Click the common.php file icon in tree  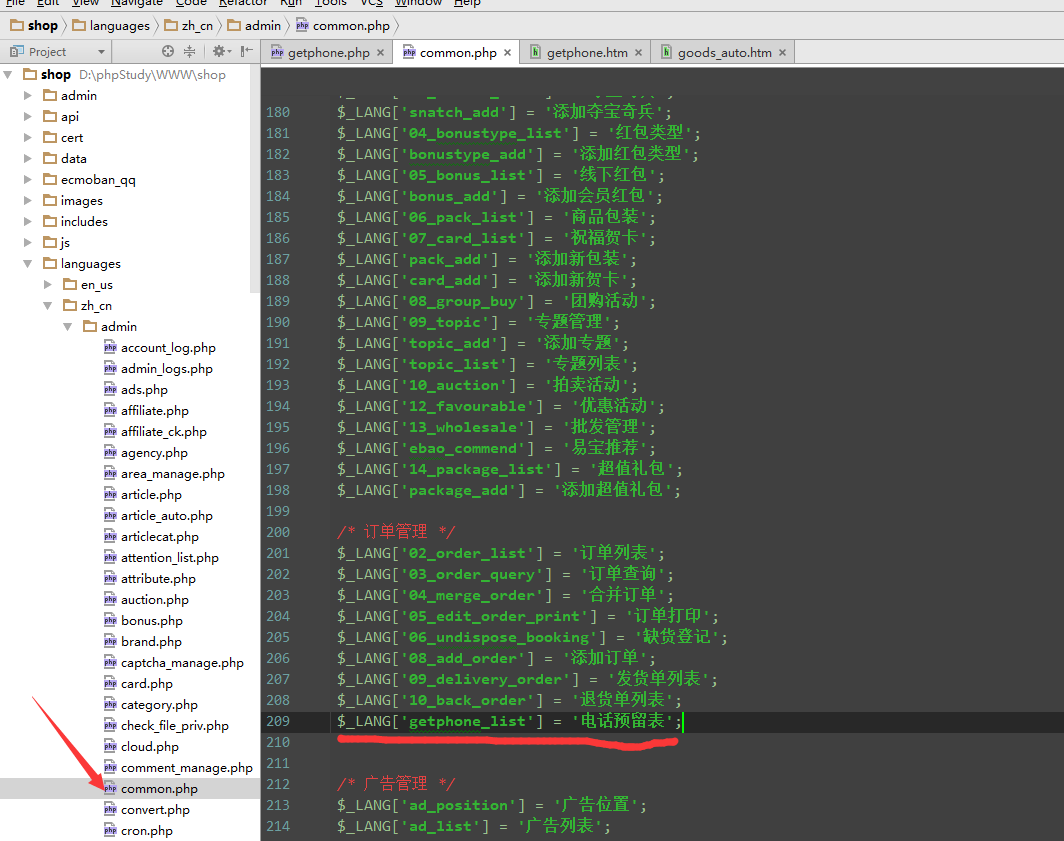[110, 789]
